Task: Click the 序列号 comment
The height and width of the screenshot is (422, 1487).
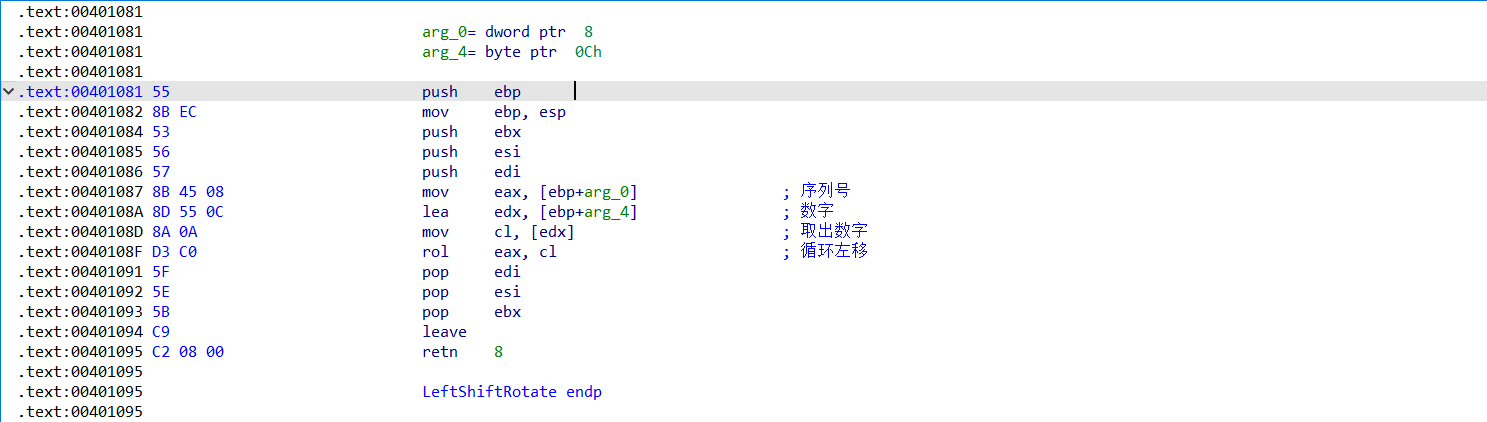Action: coord(825,191)
